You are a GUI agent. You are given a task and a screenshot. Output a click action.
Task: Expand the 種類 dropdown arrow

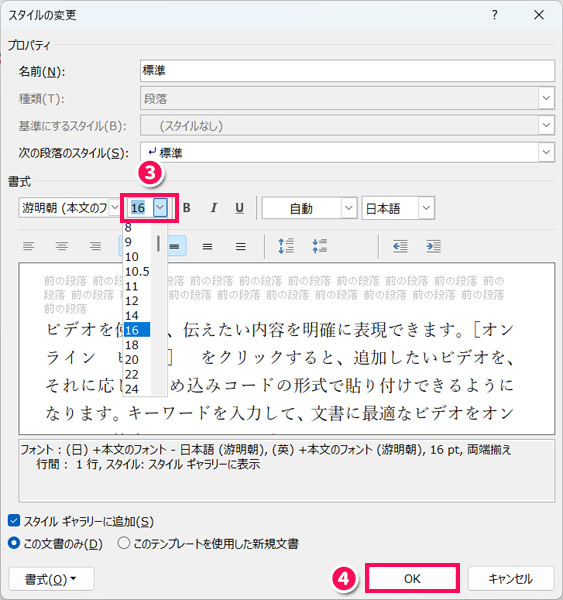[x=546, y=98]
